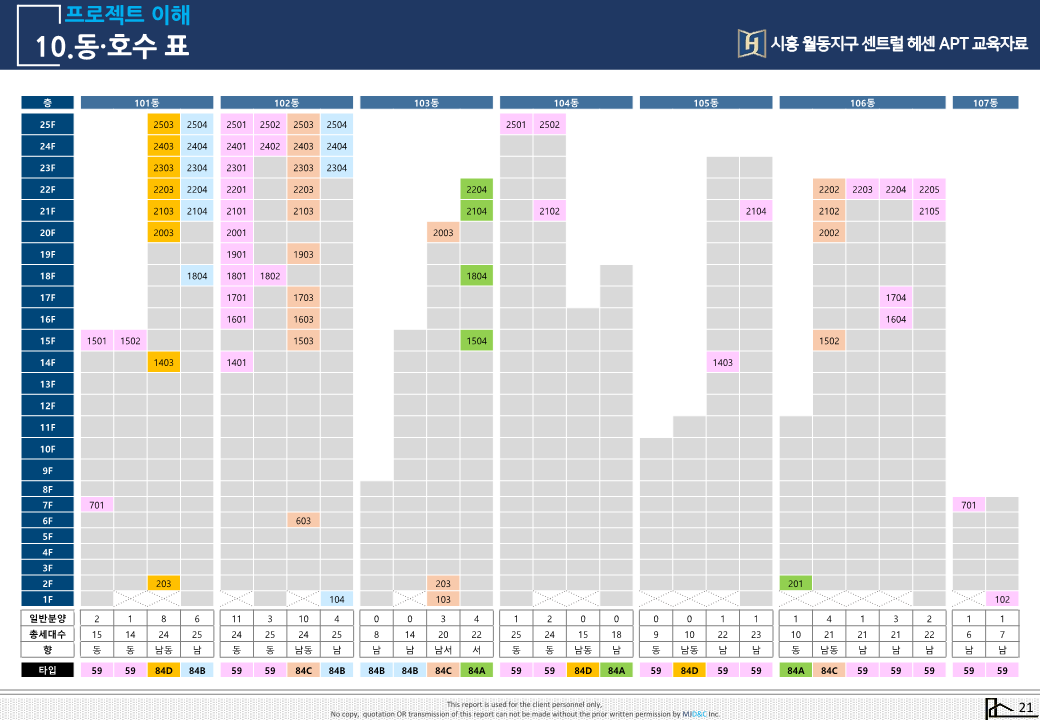Click the 일반분양 row label

48,619
